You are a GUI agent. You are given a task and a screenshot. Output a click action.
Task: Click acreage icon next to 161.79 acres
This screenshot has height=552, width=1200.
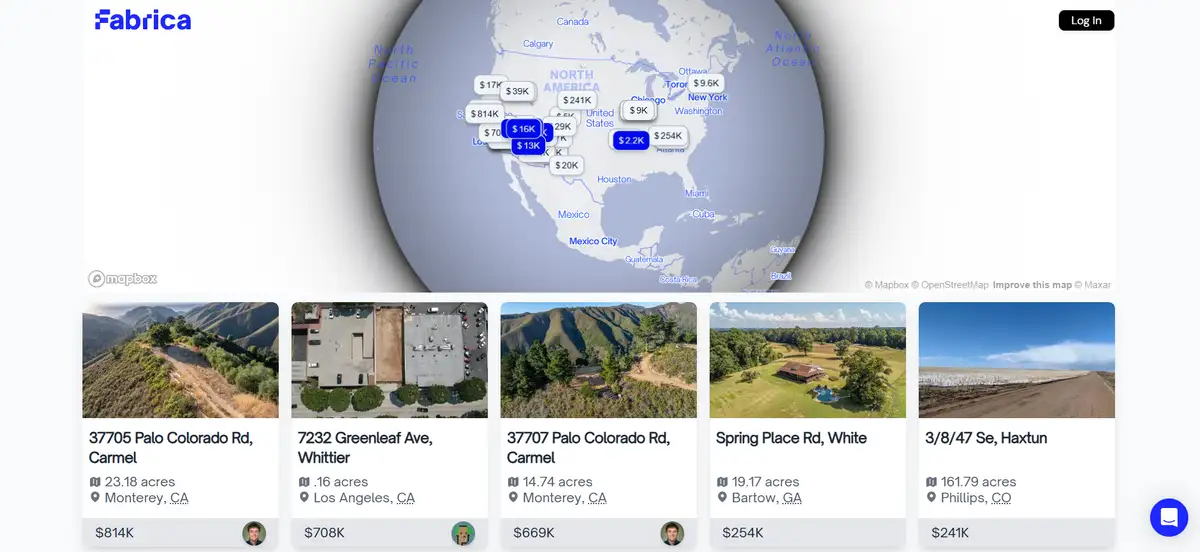[x=931, y=482]
